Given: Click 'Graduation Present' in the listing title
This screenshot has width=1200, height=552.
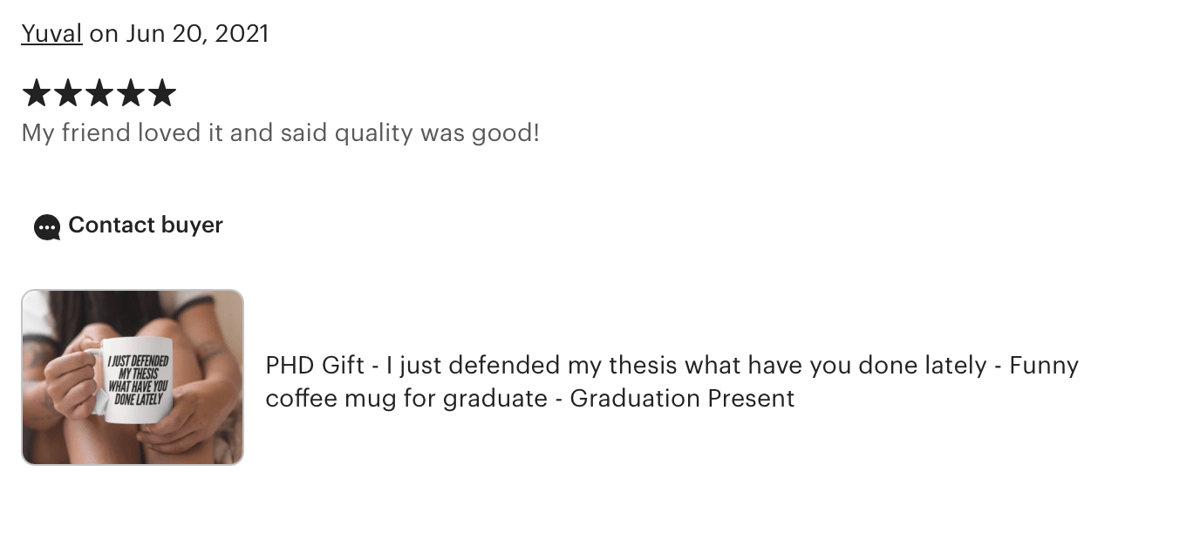Looking at the screenshot, I should pyautogui.click(x=682, y=398).
